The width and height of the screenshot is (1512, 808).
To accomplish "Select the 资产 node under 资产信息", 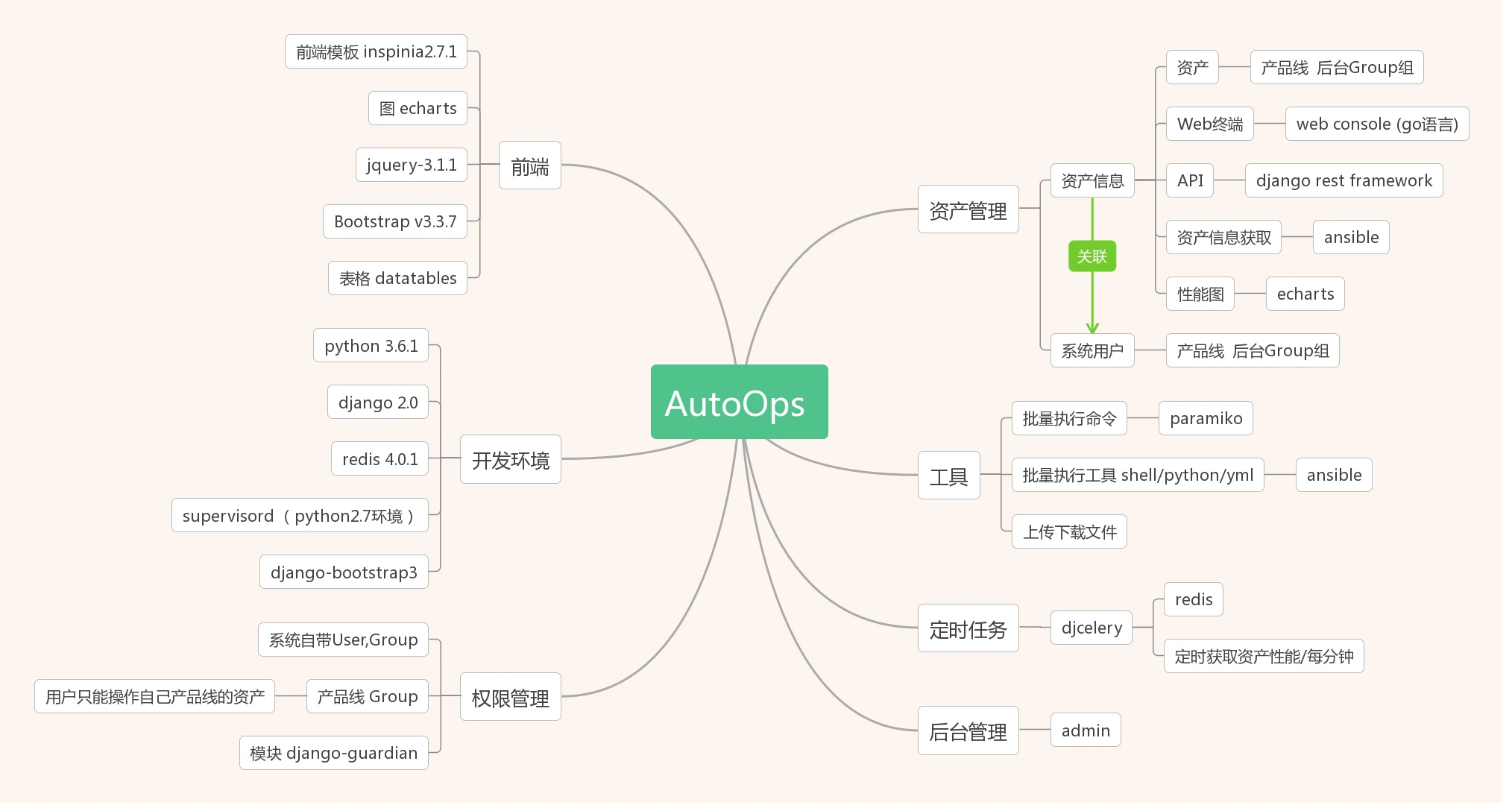I will point(1192,67).
